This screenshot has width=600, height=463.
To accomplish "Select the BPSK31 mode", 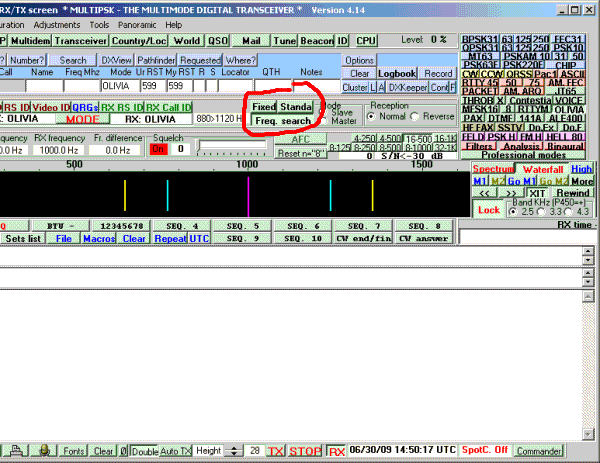I will point(479,39).
